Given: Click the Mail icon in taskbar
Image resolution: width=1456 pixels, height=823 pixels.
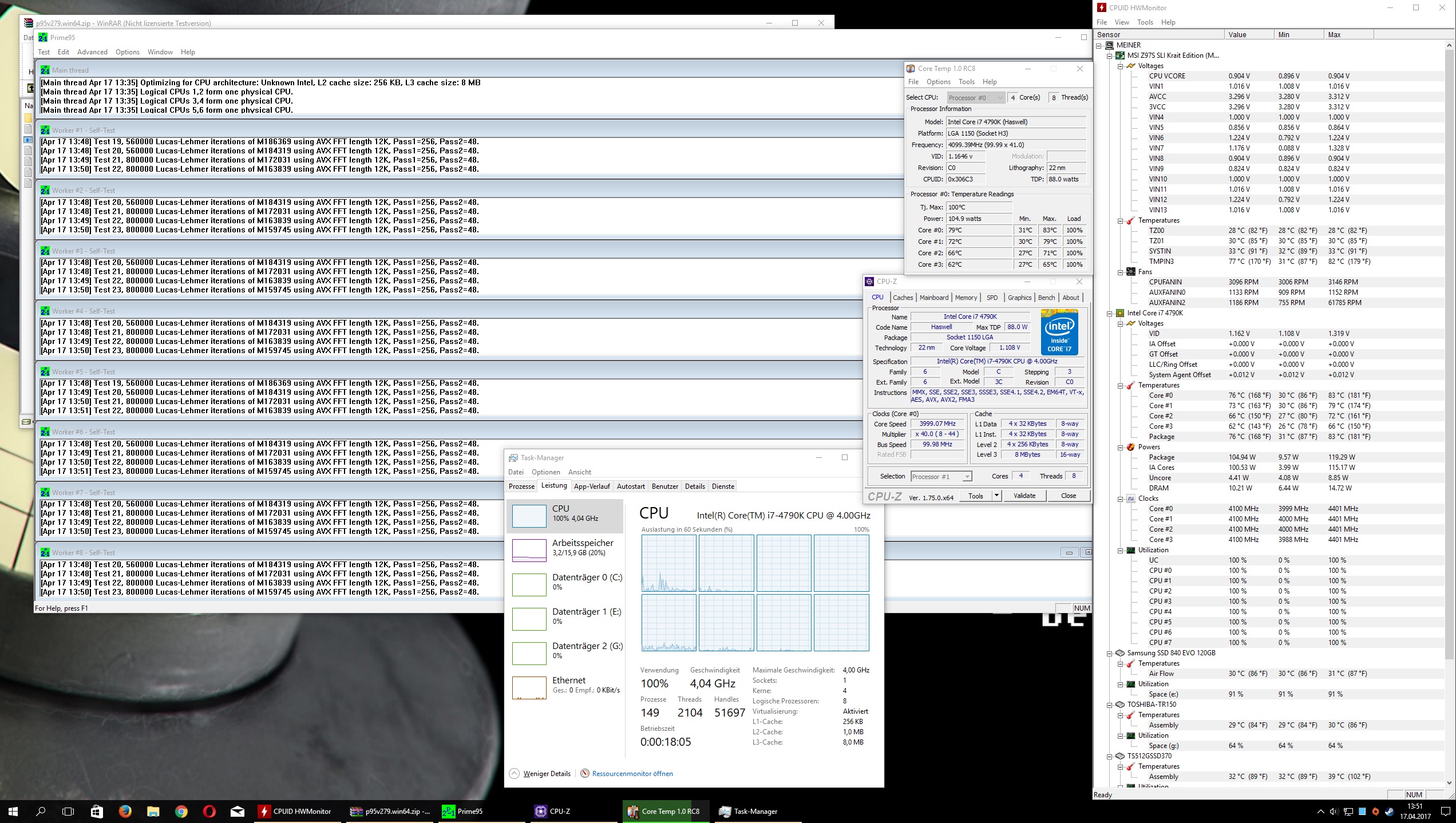Looking at the screenshot, I should pos(237,811).
